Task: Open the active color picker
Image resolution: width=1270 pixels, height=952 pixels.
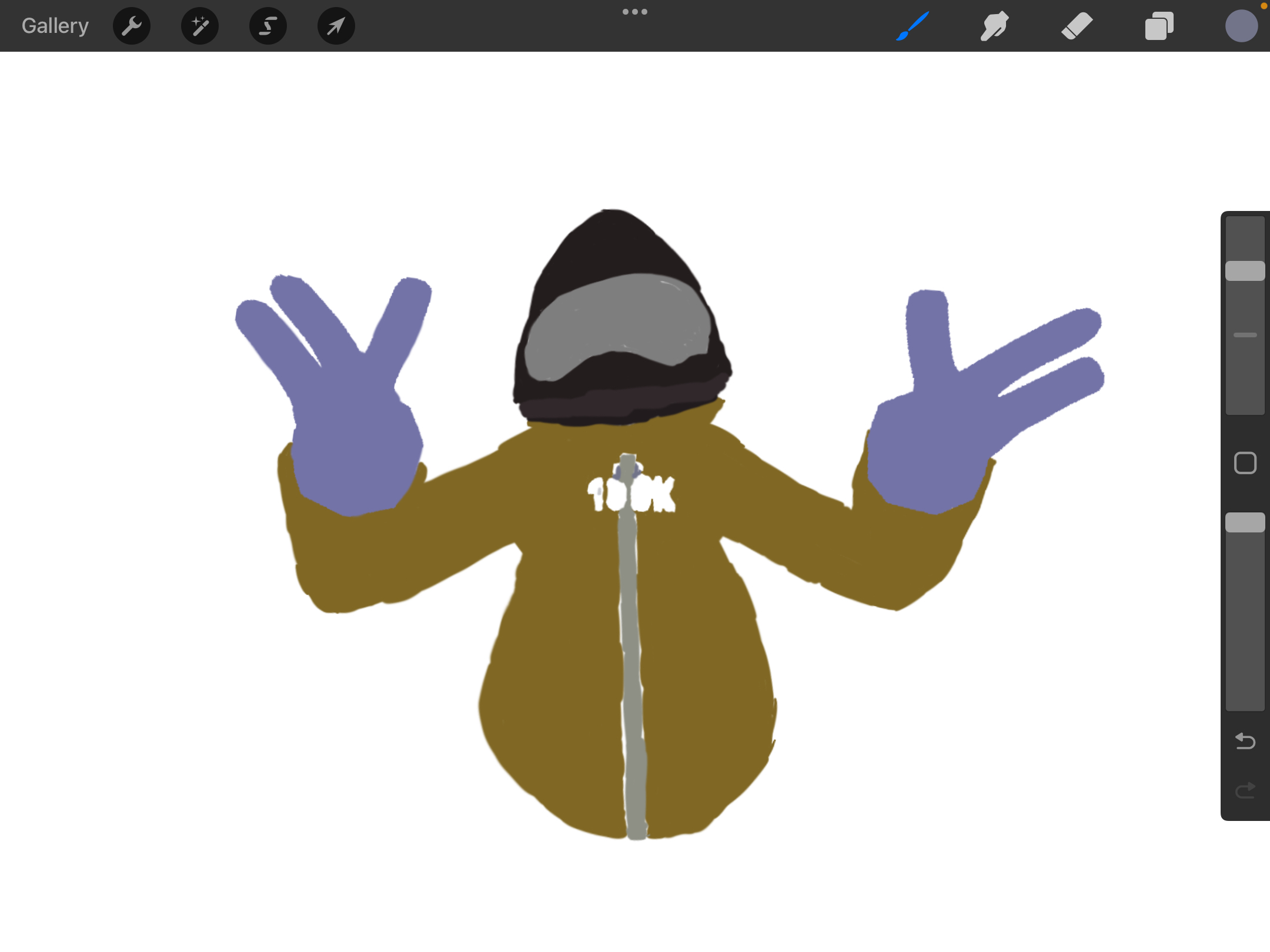Action: [1242, 26]
